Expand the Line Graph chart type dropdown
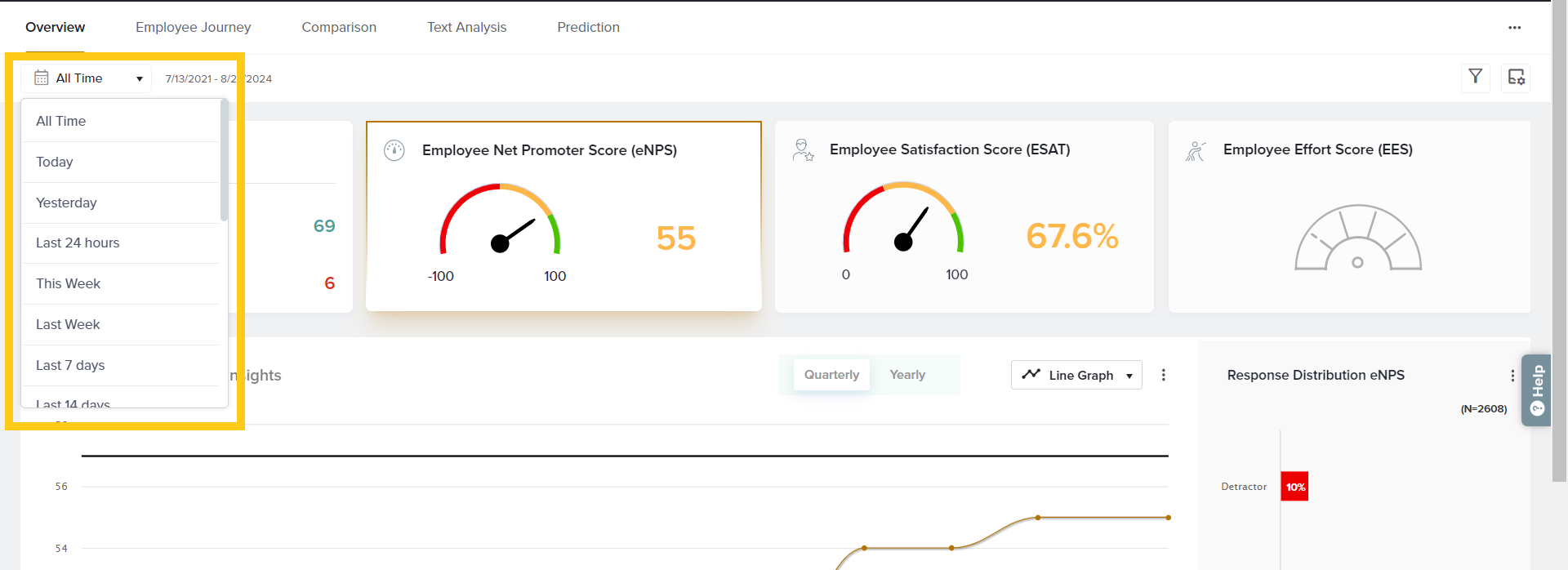The width and height of the screenshot is (1568, 570). pyautogui.click(x=1076, y=375)
